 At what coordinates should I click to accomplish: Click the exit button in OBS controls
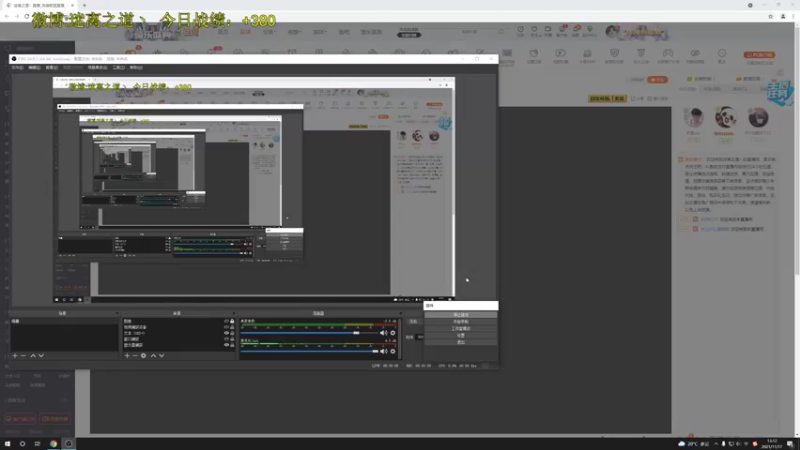pyautogui.click(x=461, y=342)
